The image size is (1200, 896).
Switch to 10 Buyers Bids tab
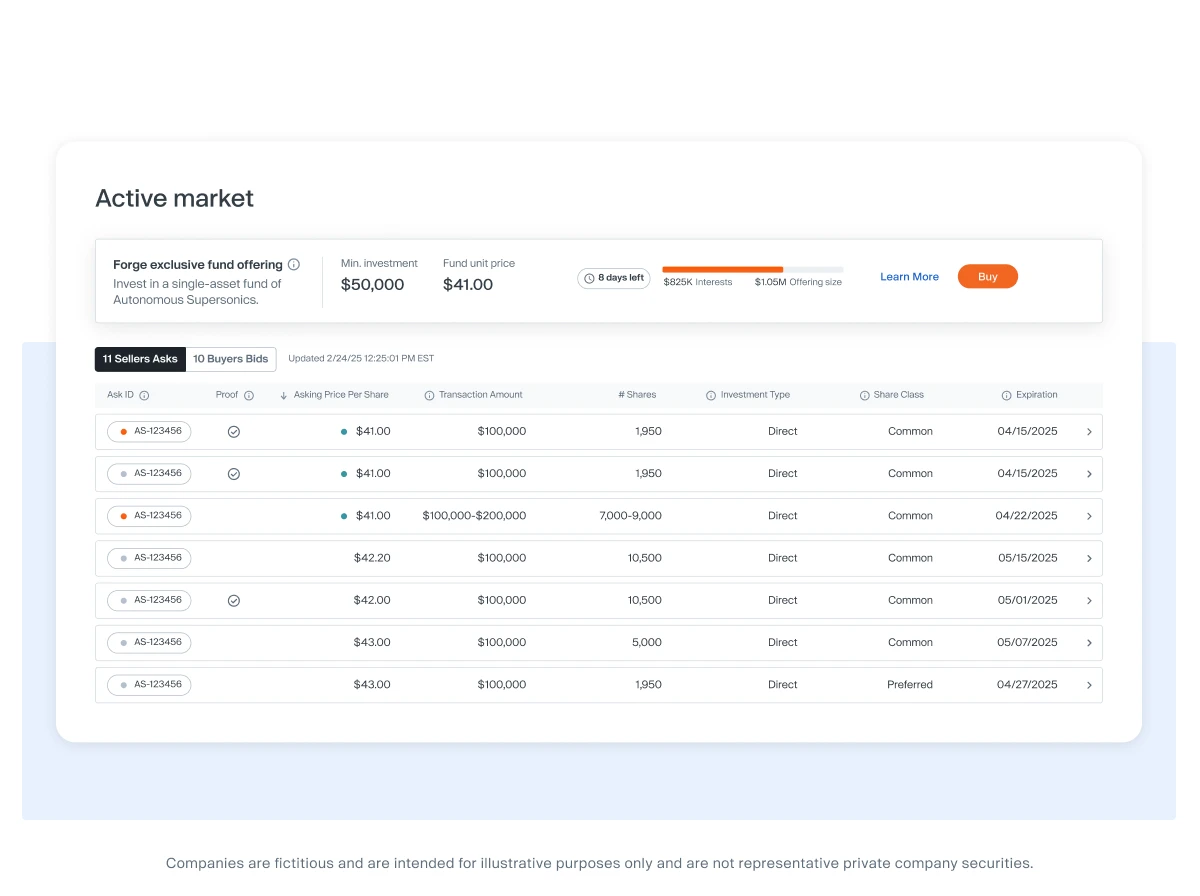[231, 359]
